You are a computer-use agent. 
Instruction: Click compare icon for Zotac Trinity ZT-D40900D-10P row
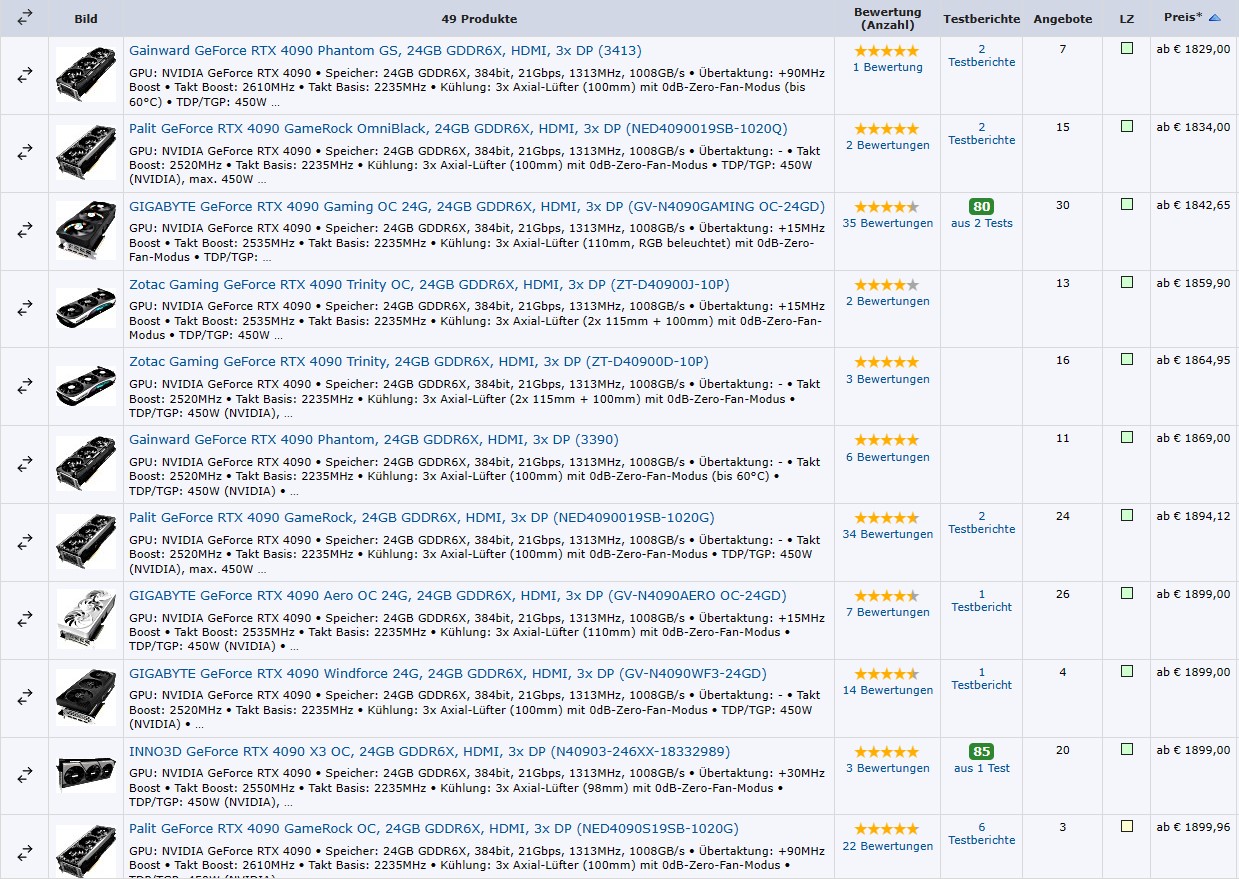(25, 386)
